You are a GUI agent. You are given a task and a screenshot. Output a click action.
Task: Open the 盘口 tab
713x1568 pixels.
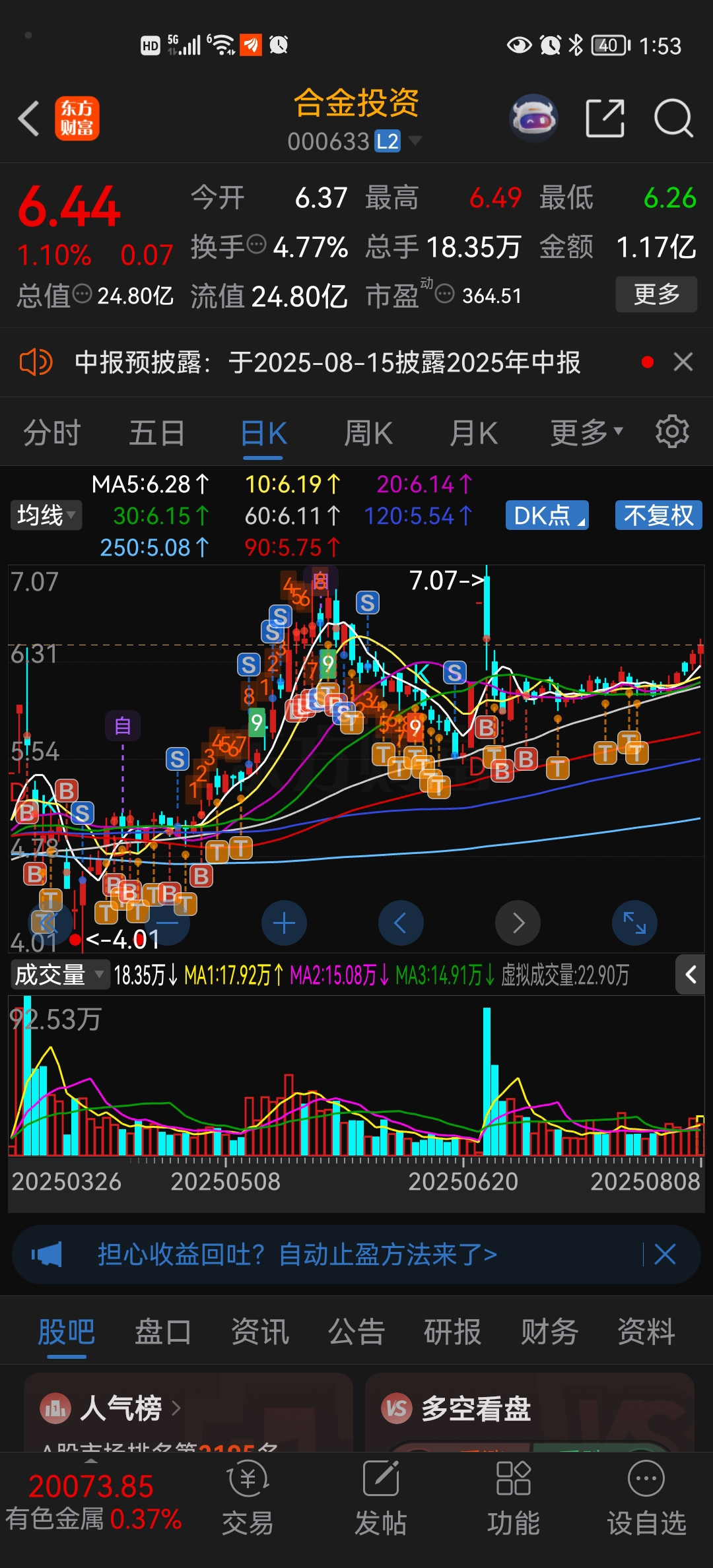click(x=163, y=1332)
